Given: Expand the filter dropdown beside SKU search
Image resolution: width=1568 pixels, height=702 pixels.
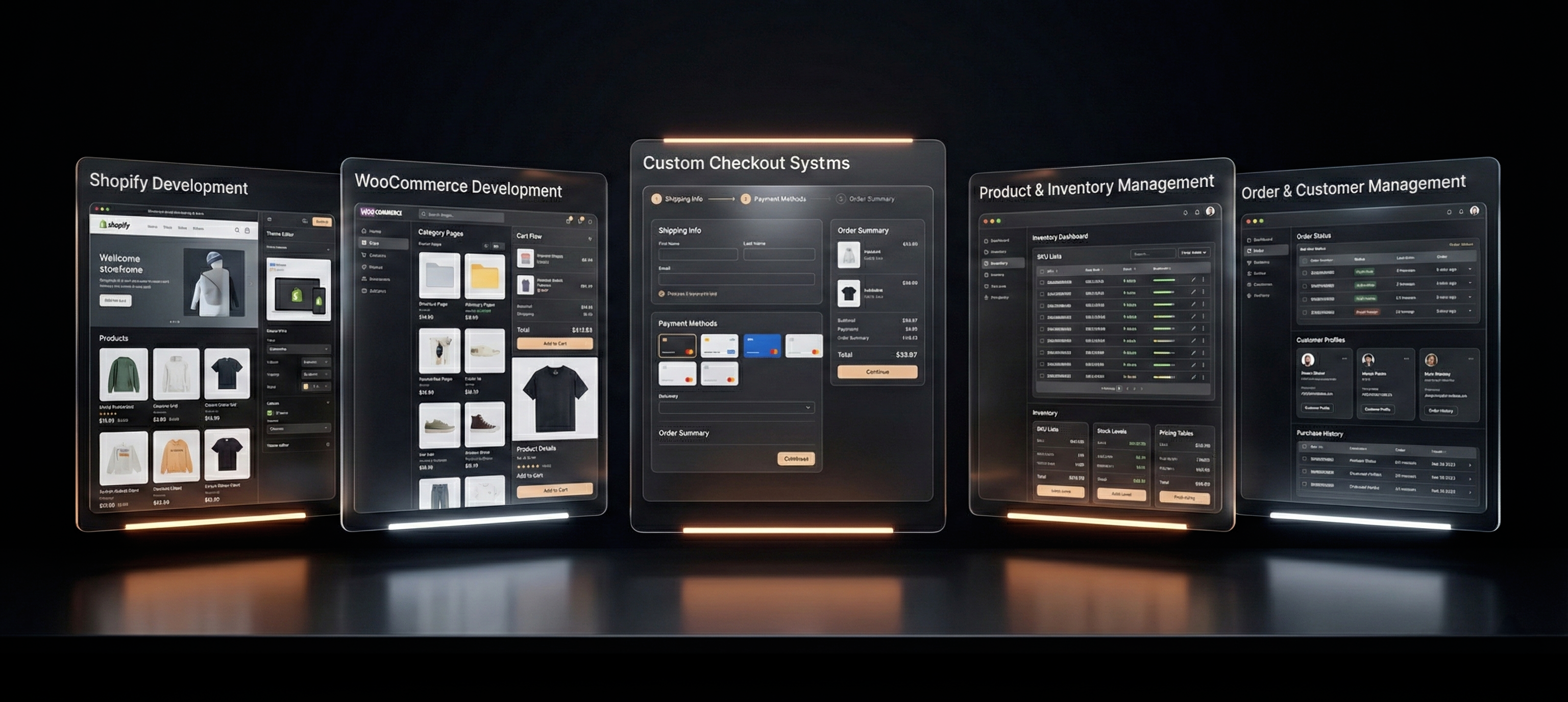Looking at the screenshot, I should (1194, 253).
